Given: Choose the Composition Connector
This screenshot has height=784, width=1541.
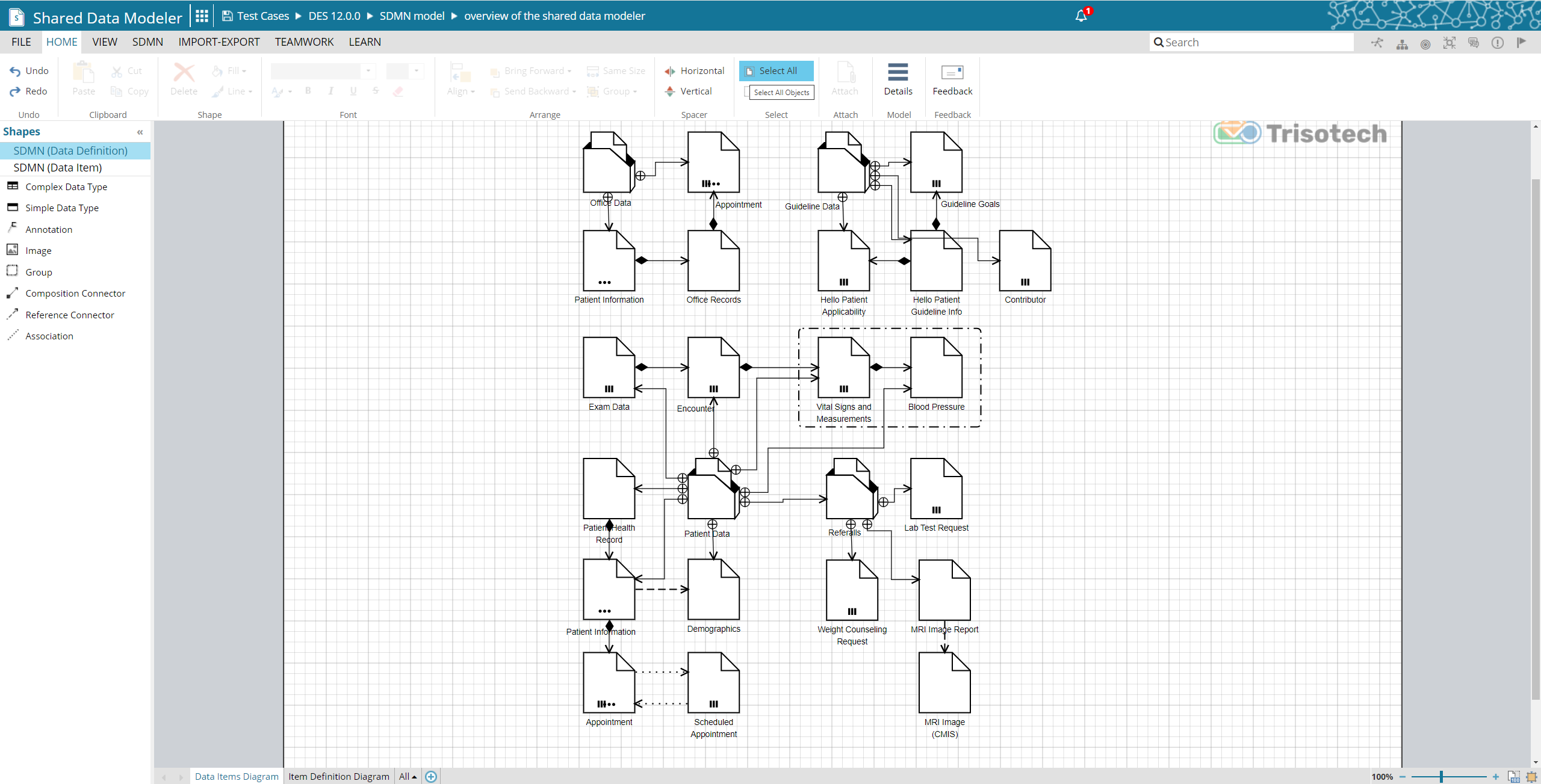Looking at the screenshot, I should point(66,293).
